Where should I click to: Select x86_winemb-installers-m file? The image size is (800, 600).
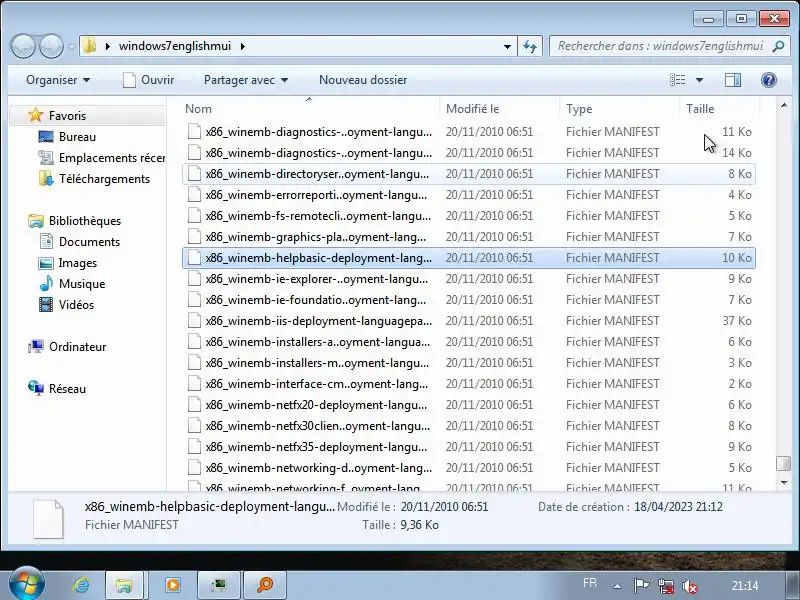pyautogui.click(x=468, y=363)
